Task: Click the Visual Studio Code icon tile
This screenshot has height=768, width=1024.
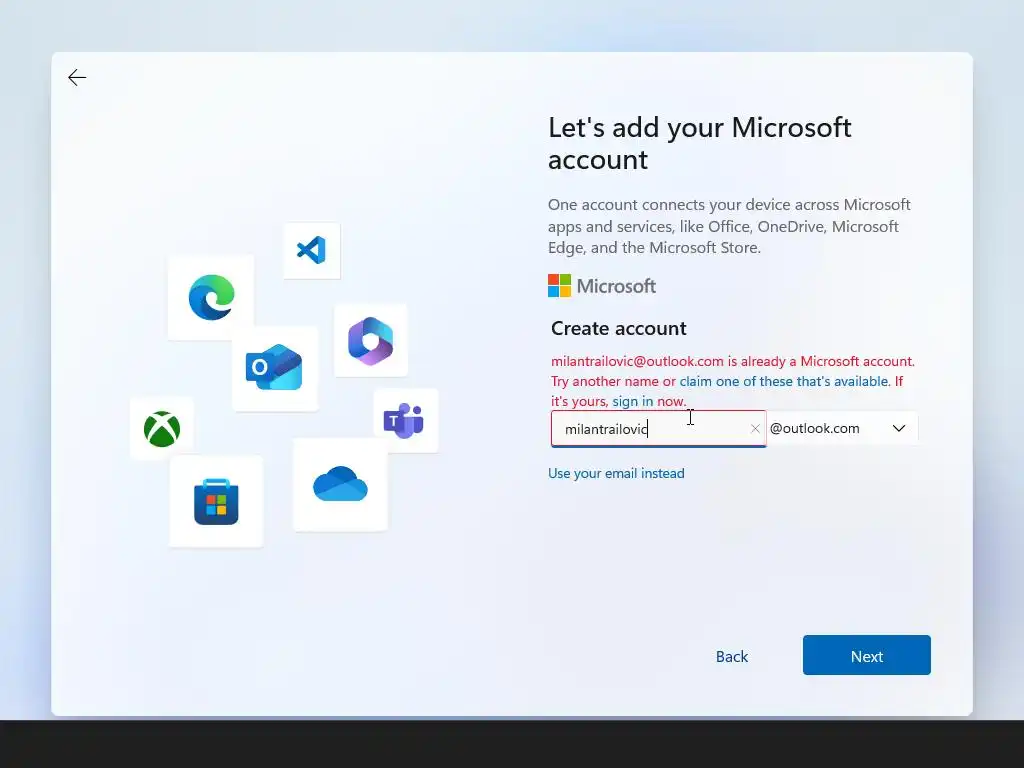Action: pos(312,250)
